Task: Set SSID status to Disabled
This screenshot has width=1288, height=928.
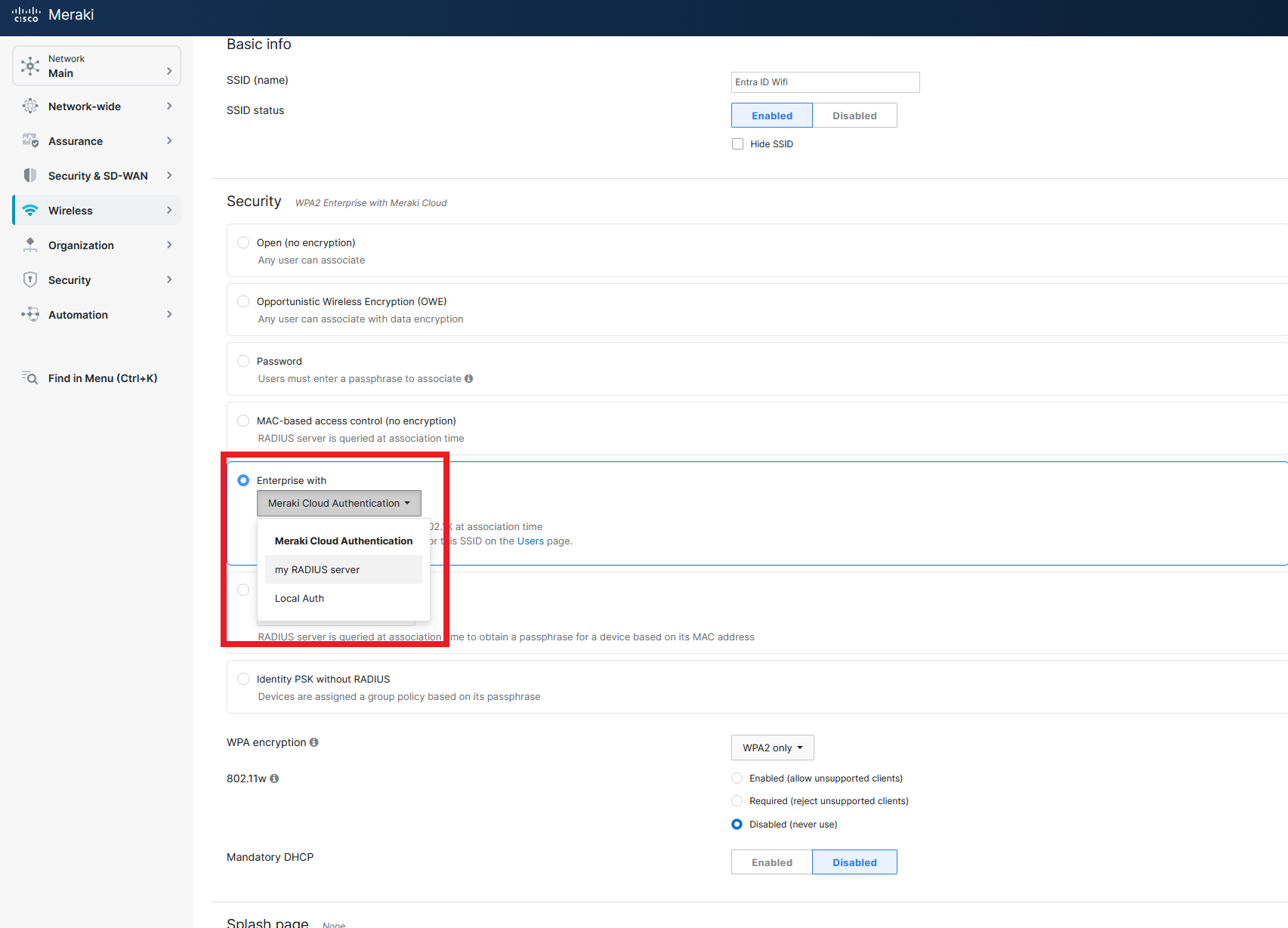Action: [x=855, y=116]
